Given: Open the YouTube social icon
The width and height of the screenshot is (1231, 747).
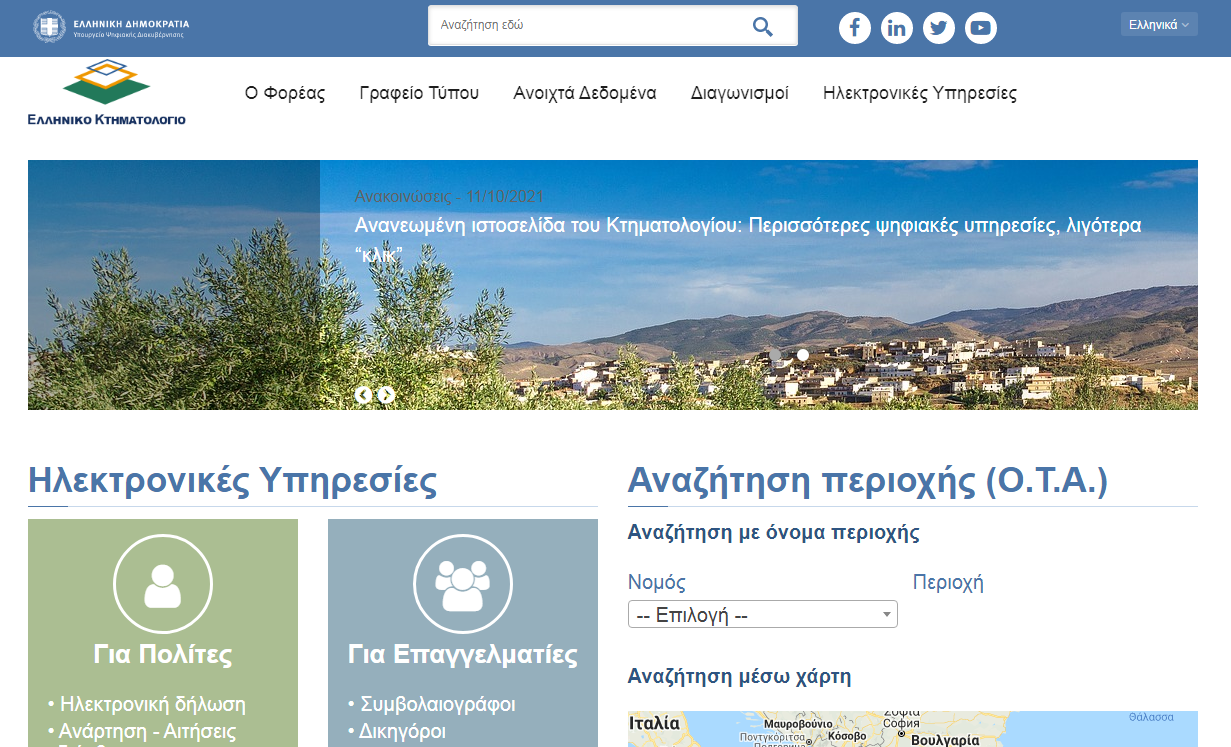Looking at the screenshot, I should 981,28.
